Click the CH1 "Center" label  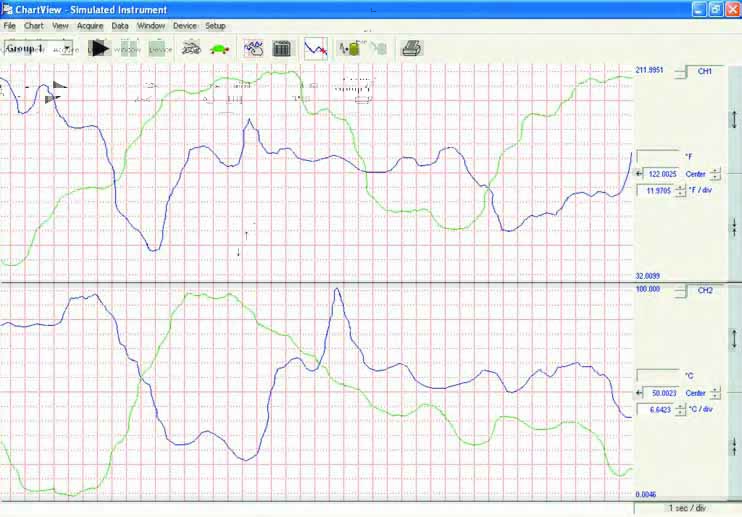696,174
